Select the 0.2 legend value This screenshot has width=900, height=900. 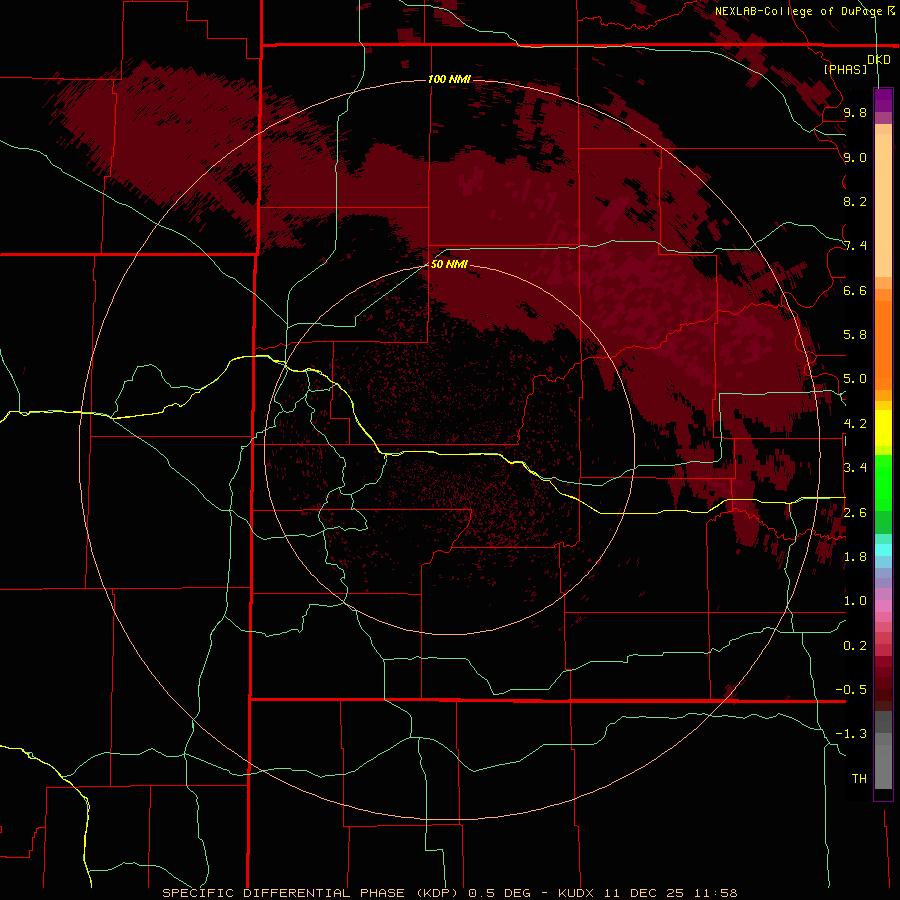[855, 646]
